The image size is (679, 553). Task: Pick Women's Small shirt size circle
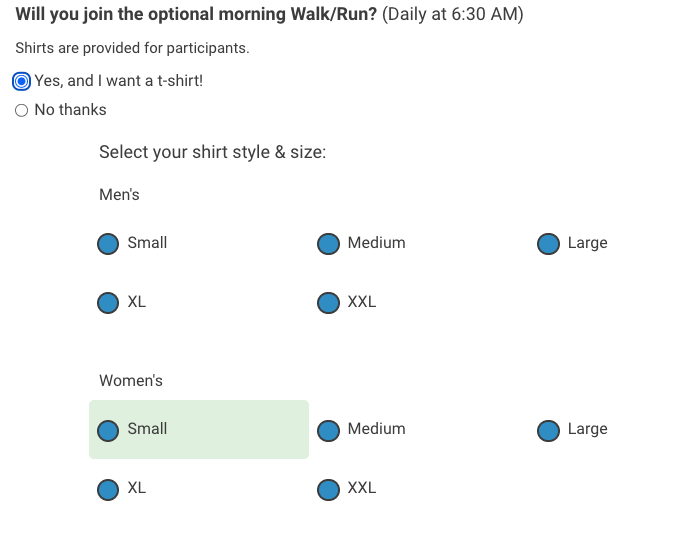click(108, 430)
